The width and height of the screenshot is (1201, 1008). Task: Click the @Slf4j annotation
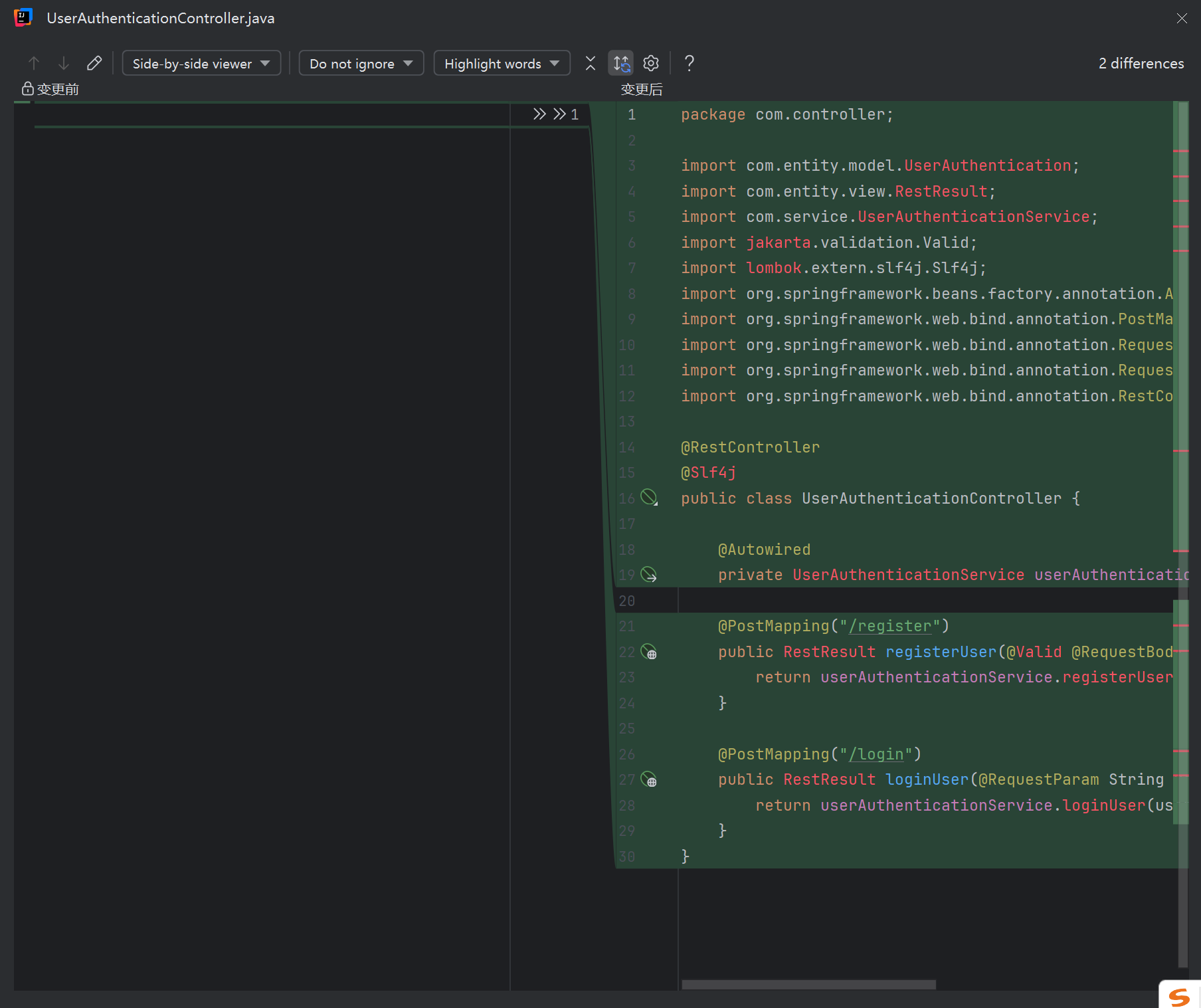pyautogui.click(x=708, y=472)
